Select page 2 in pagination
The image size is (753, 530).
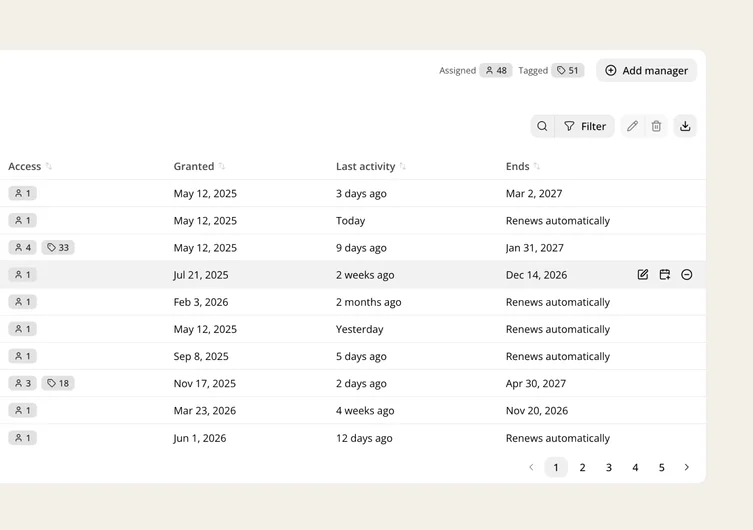click(x=583, y=467)
